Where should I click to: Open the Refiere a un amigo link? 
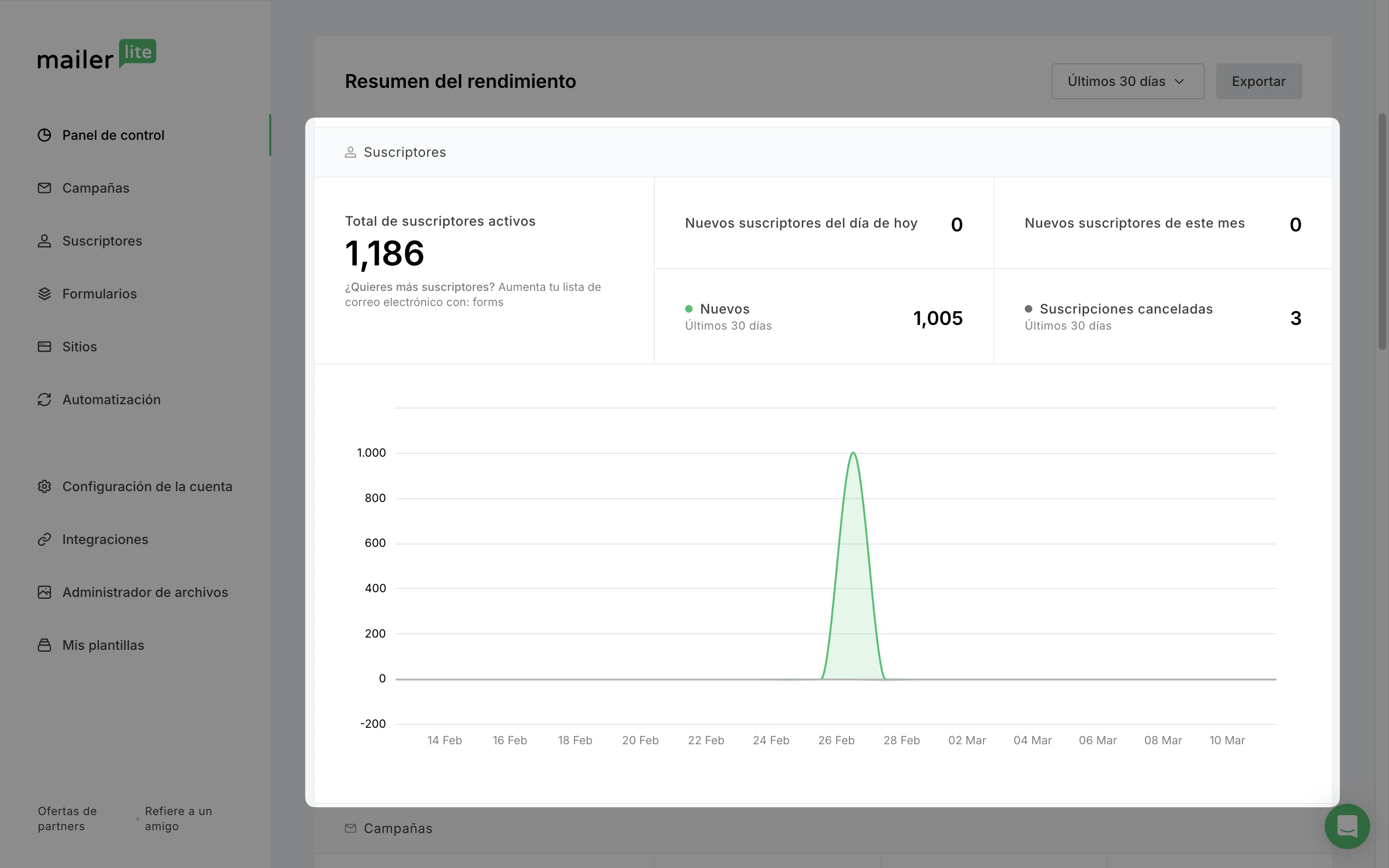(x=178, y=818)
